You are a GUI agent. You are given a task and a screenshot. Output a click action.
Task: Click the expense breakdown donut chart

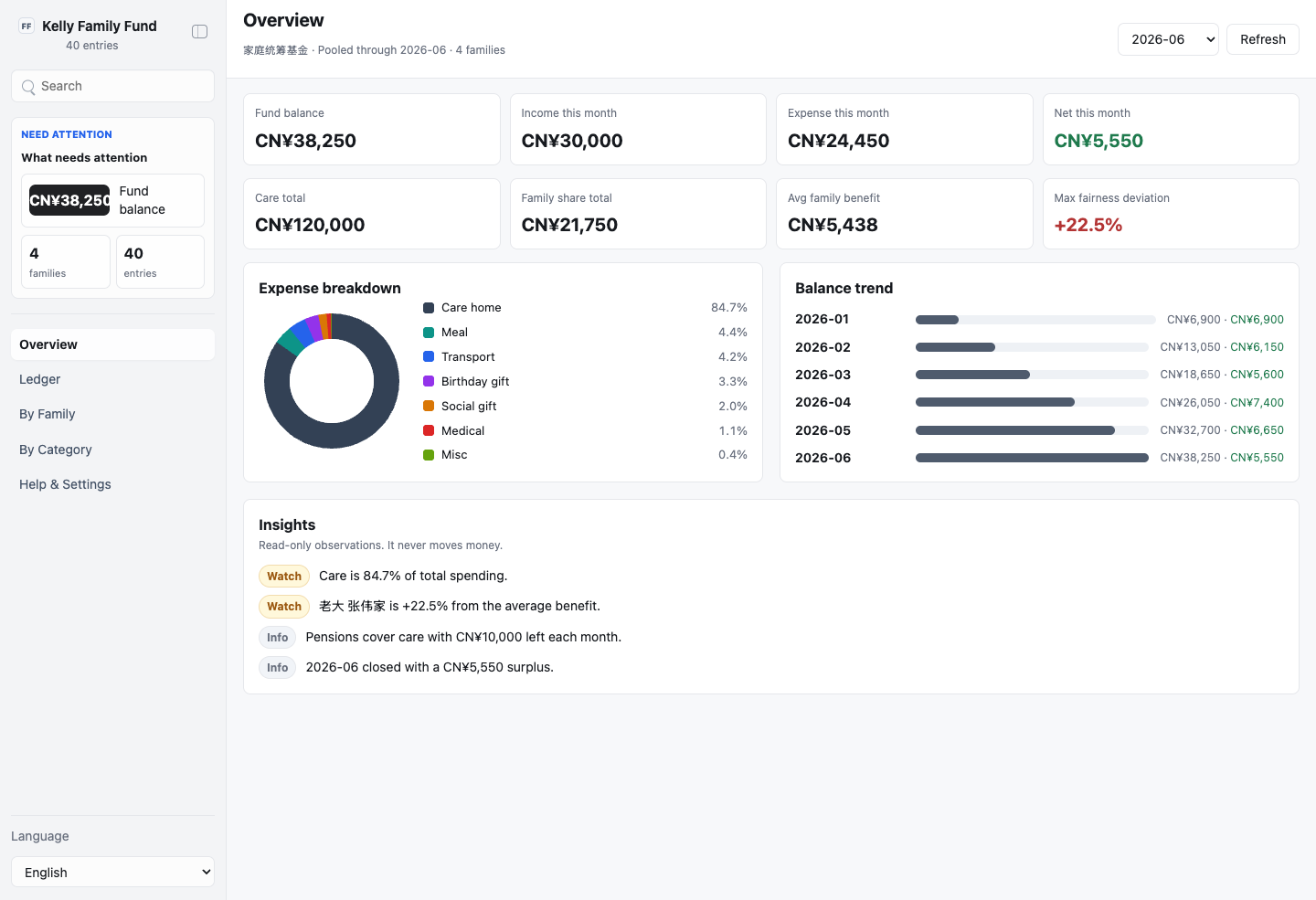click(332, 381)
